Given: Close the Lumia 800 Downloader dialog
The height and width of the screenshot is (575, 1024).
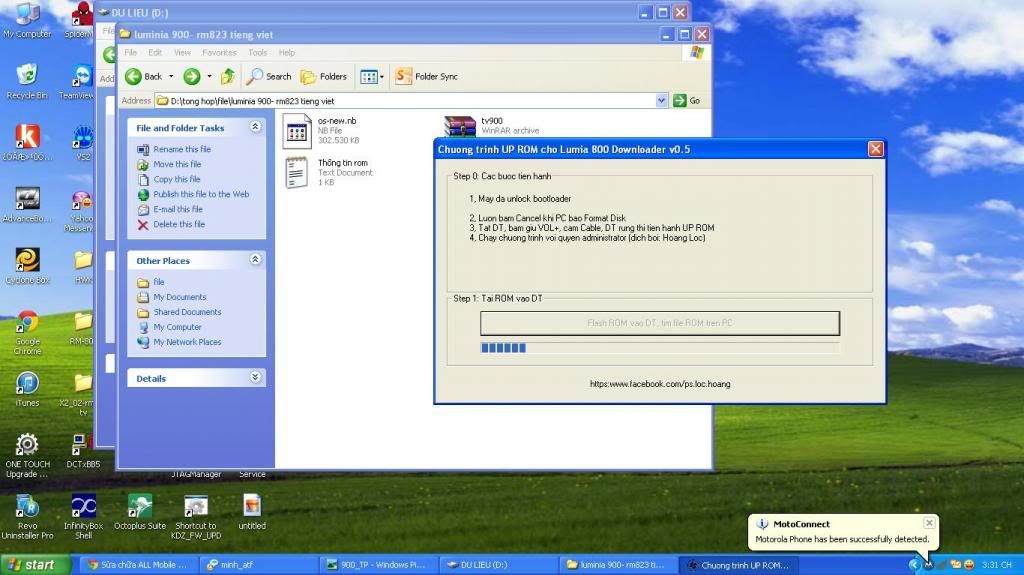Looking at the screenshot, I should pyautogui.click(x=875, y=150).
